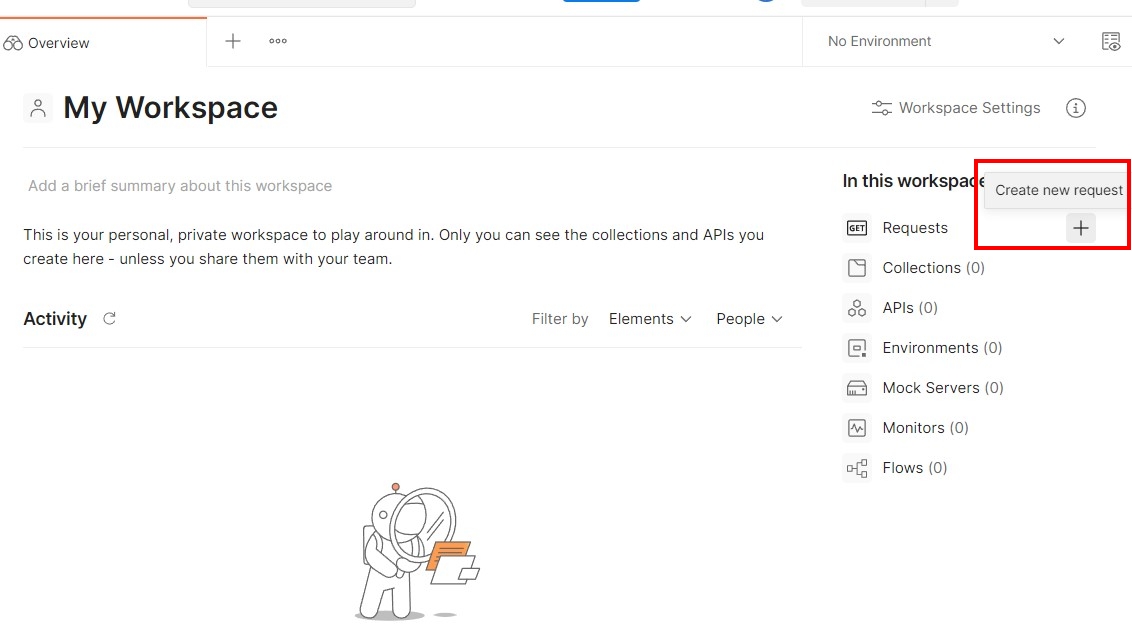
Task: Open Environments (0) in workspace
Action: (x=941, y=348)
